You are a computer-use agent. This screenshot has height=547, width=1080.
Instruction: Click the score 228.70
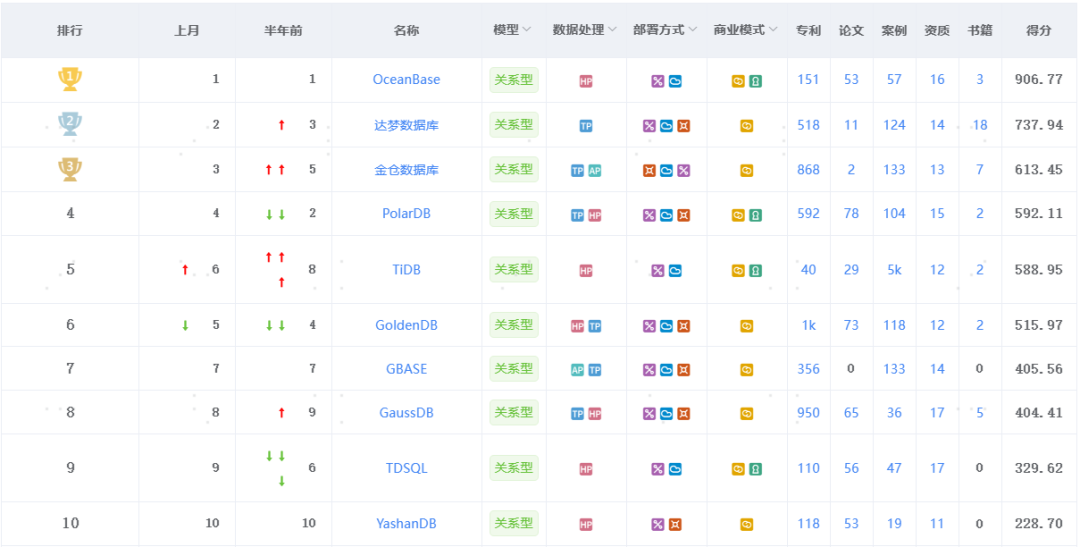pos(1039,524)
